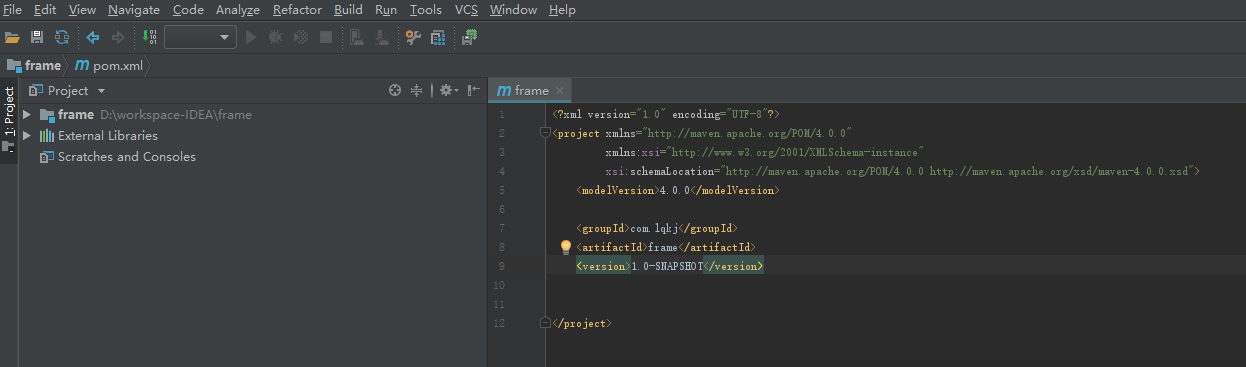Click the artifactId value frame

coord(663,247)
